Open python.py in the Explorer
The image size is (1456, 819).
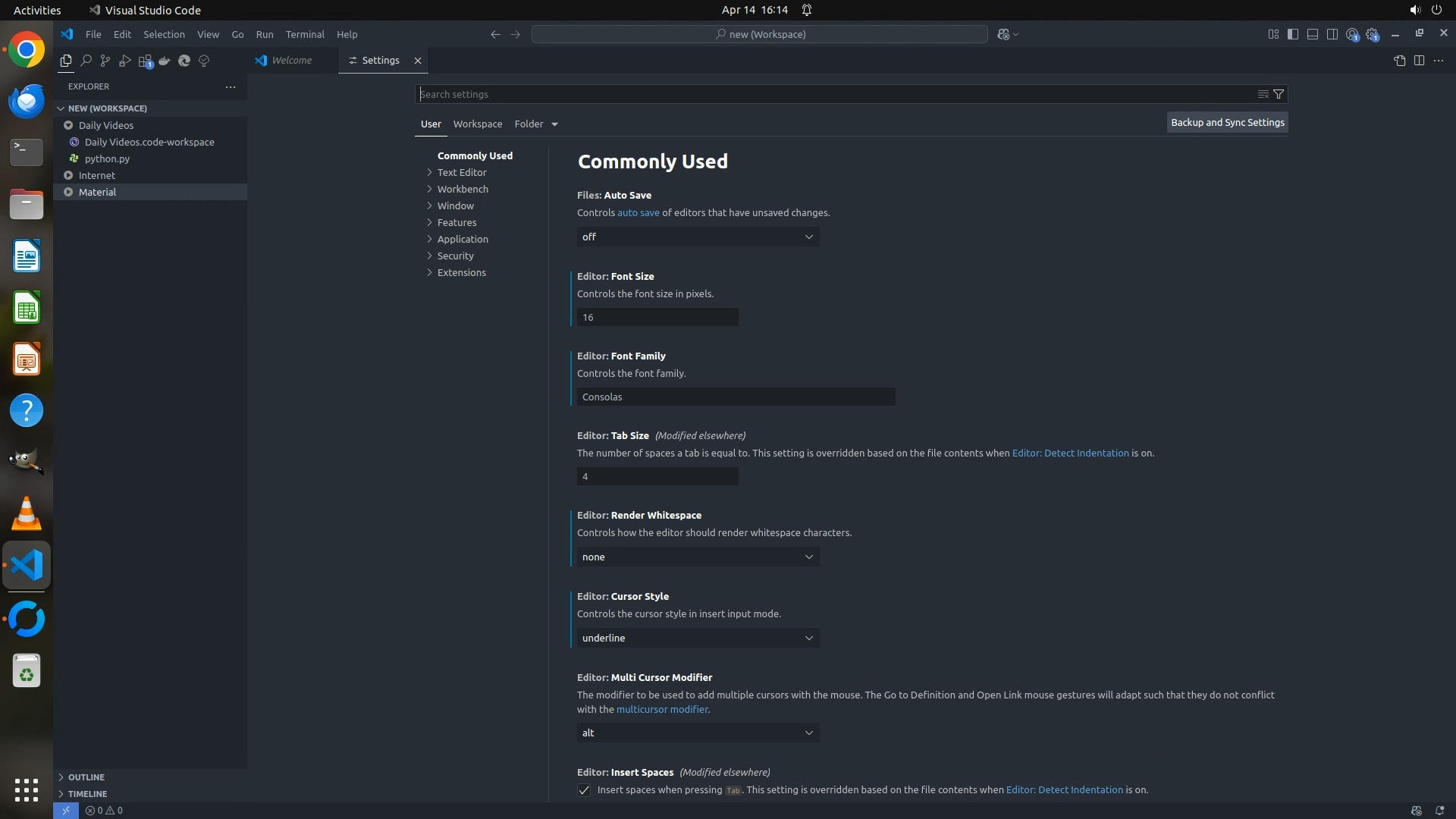[107, 158]
